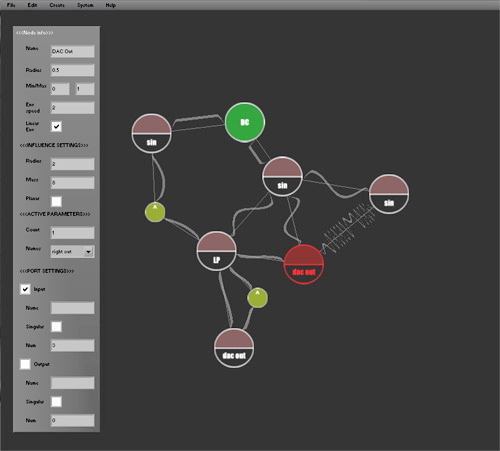Enable the Output port checkbox
The image size is (500, 451).
pyautogui.click(x=25, y=364)
